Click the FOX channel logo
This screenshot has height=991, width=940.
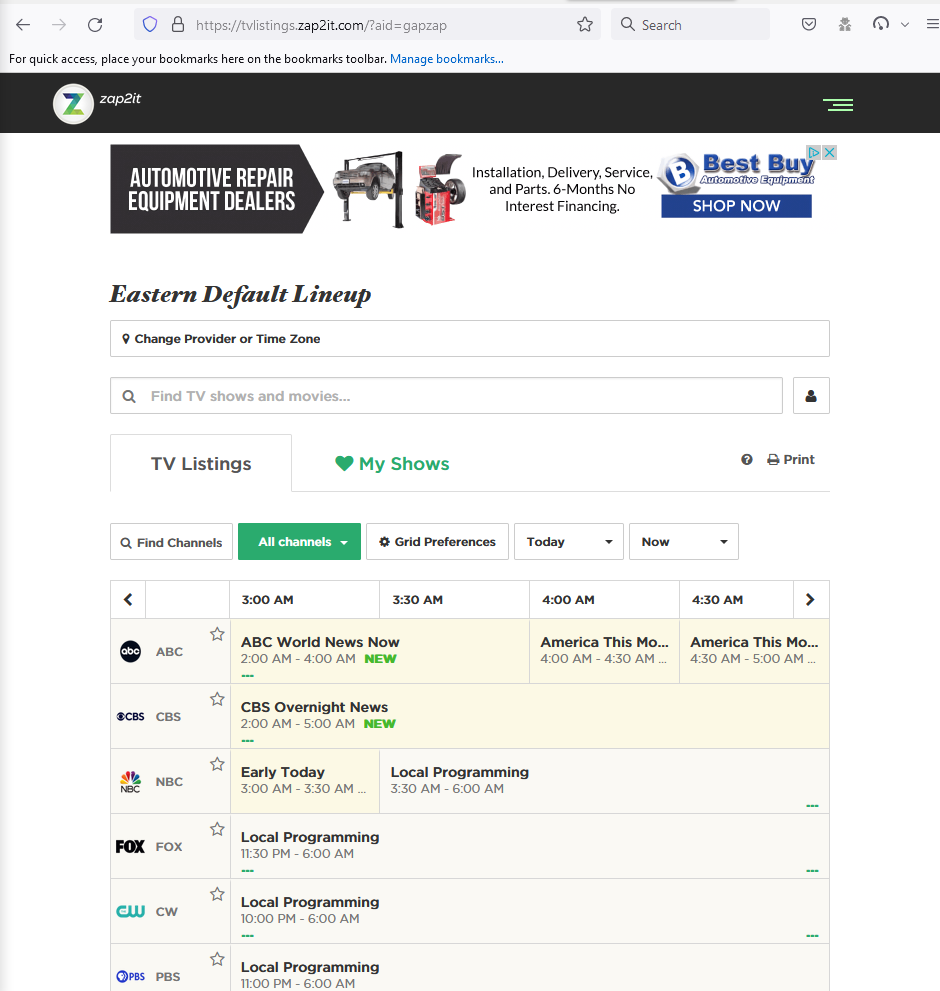(130, 847)
